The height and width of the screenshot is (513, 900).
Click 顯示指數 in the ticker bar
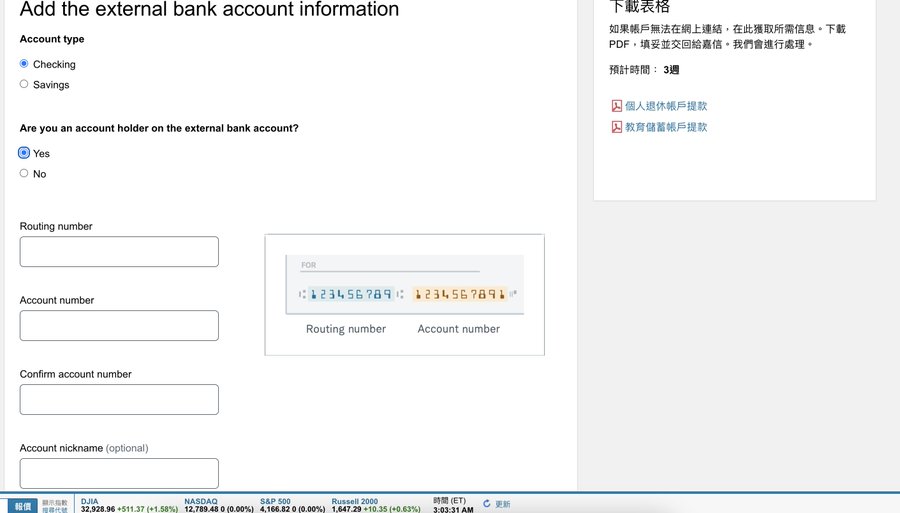point(55,502)
